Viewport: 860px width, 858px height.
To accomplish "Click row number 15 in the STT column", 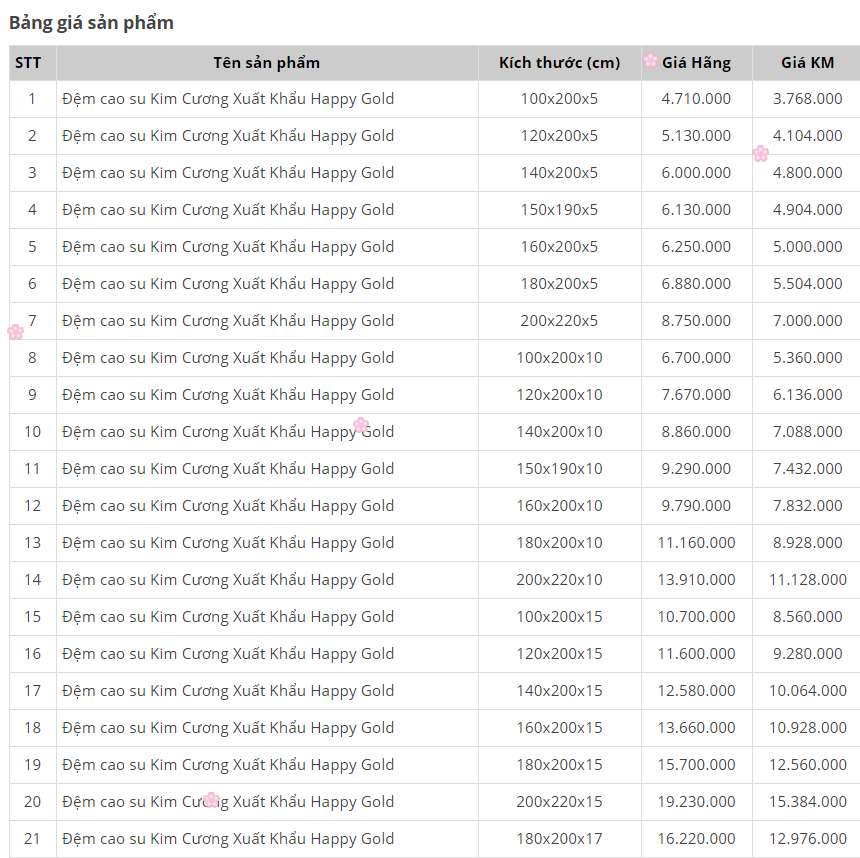I will 32,617.
